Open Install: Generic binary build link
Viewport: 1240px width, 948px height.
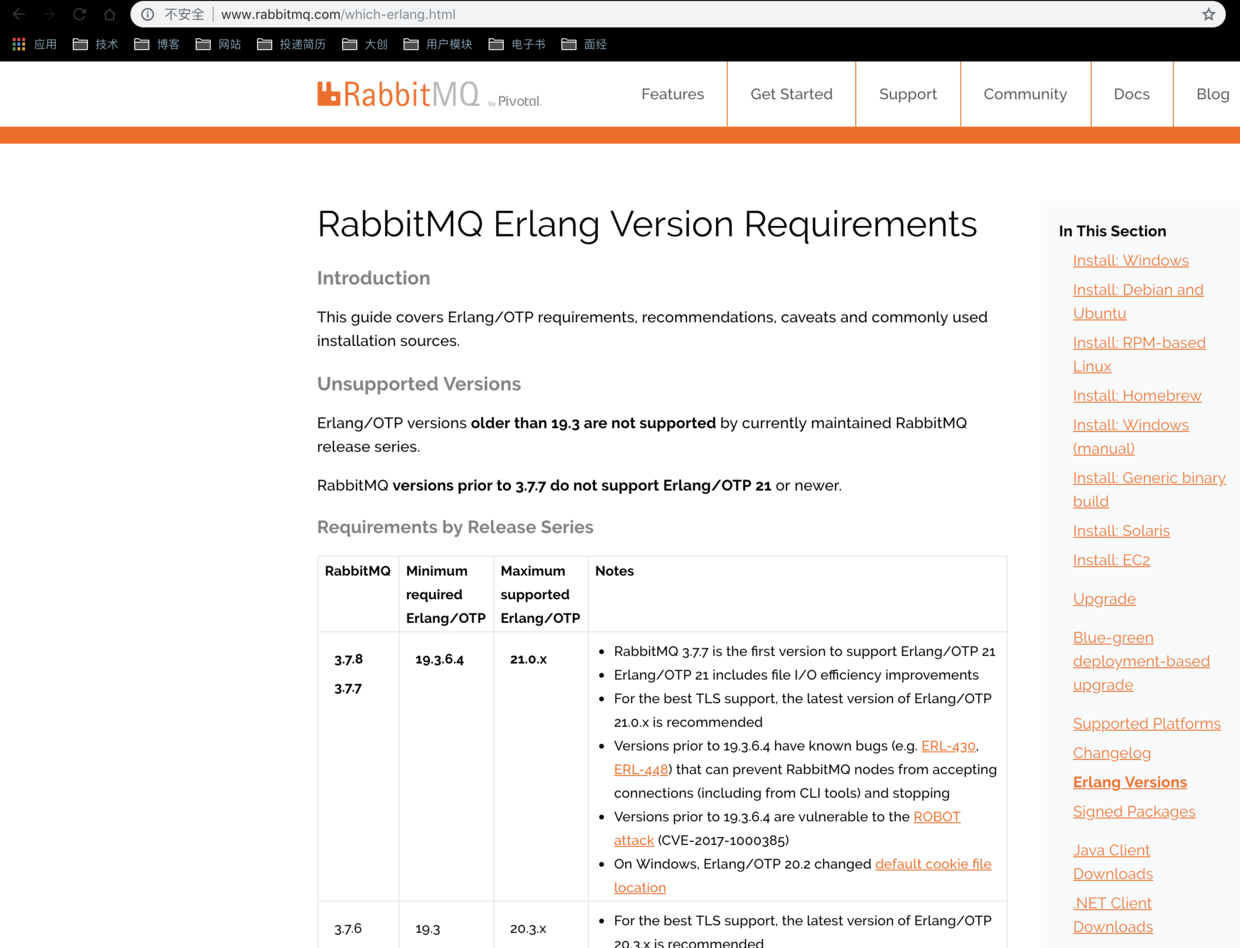1149,489
